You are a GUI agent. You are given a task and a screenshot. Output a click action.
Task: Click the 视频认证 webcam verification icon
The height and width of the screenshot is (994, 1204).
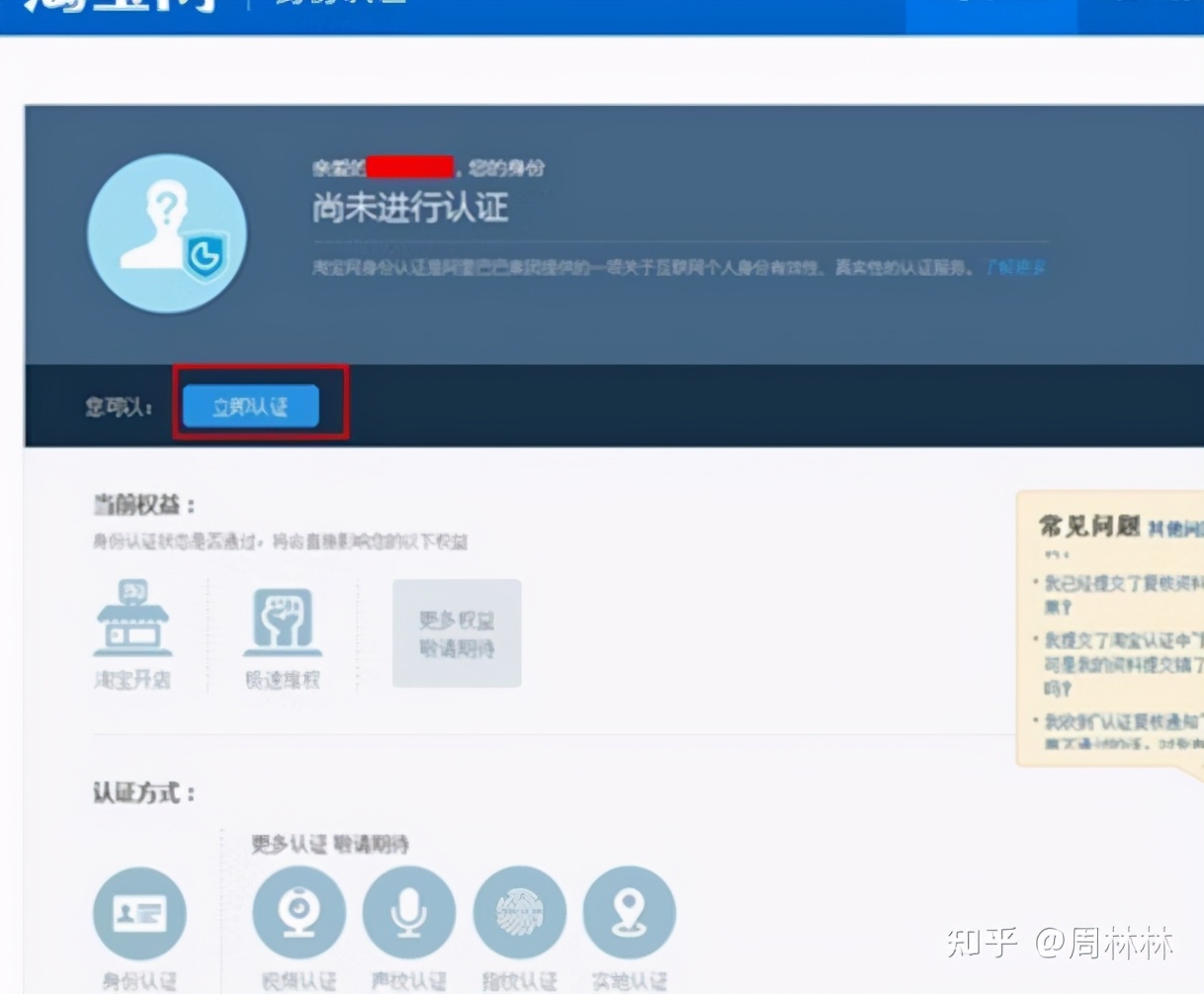pyautogui.click(x=299, y=911)
